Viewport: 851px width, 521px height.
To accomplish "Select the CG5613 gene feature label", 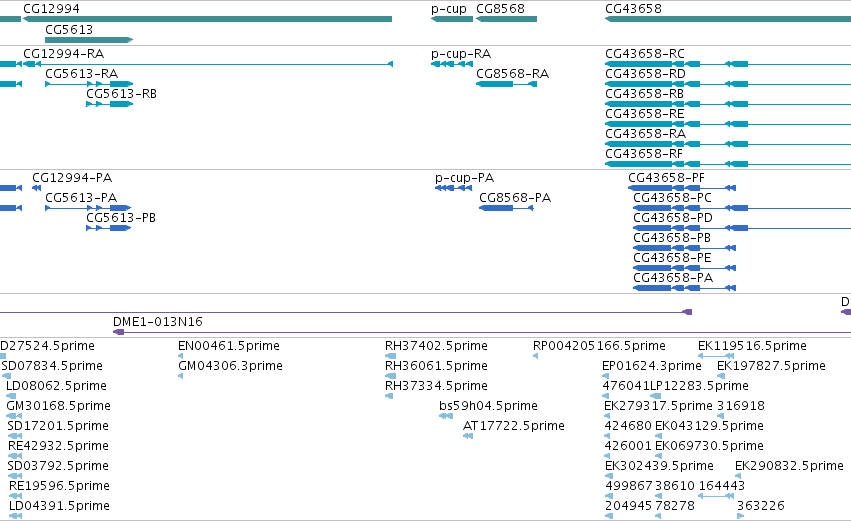I will click(x=69, y=29).
